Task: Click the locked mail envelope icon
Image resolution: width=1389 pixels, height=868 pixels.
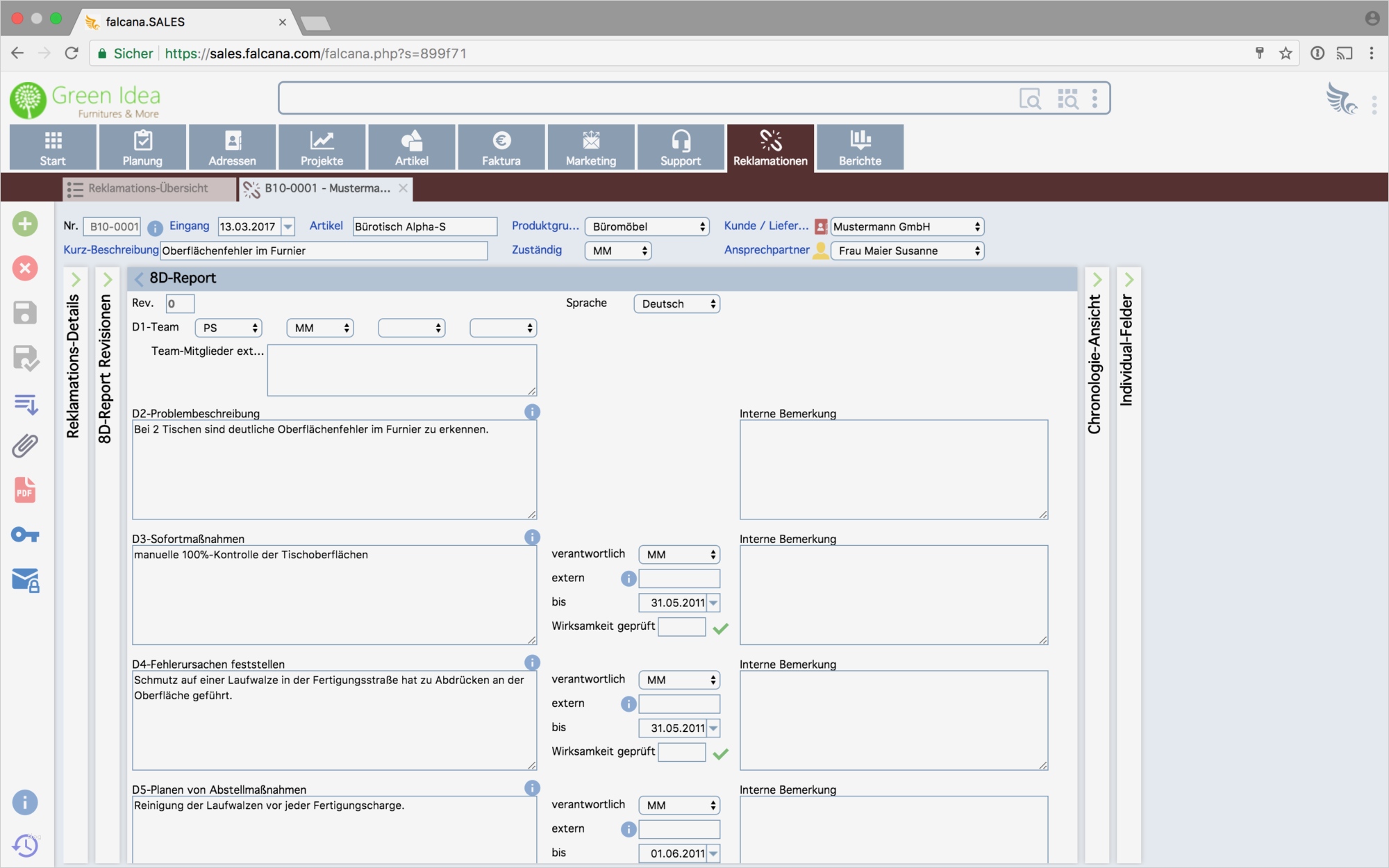Action: point(25,580)
